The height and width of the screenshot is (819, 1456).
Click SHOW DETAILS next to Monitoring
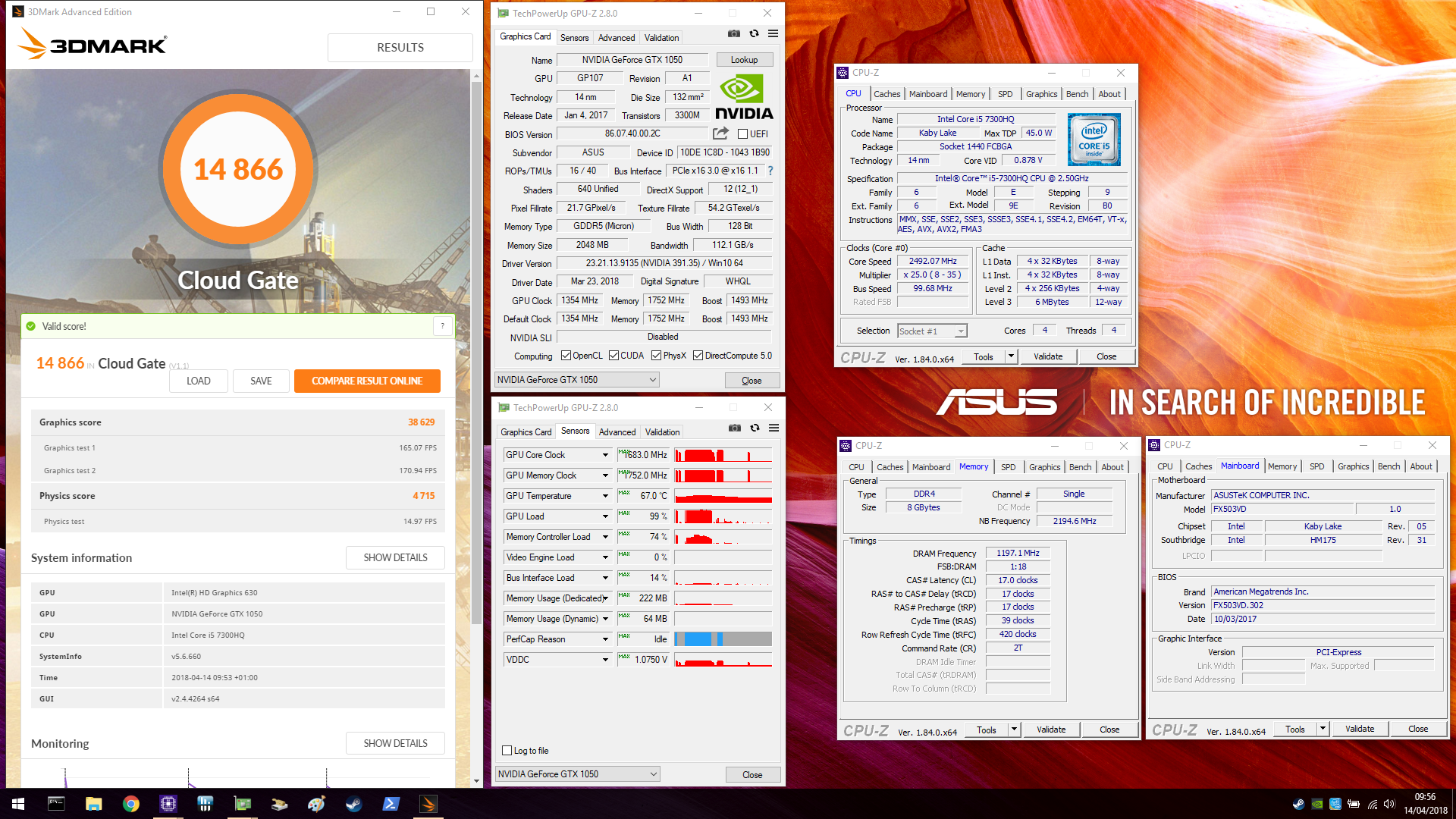point(395,743)
